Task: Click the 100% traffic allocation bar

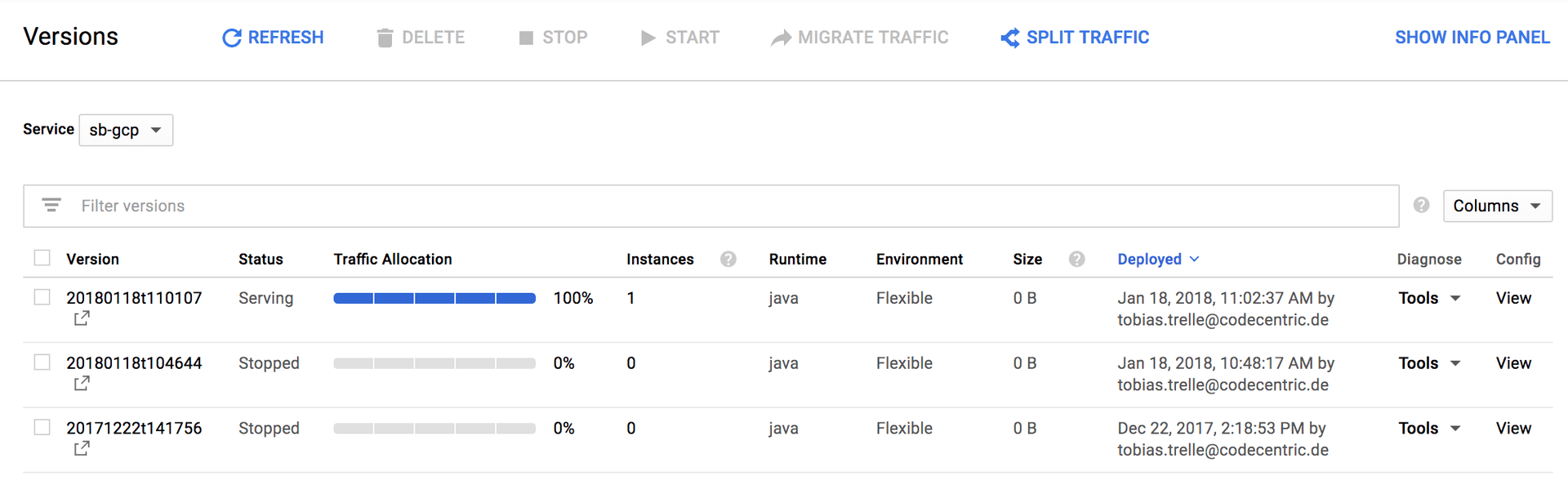Action: point(434,299)
